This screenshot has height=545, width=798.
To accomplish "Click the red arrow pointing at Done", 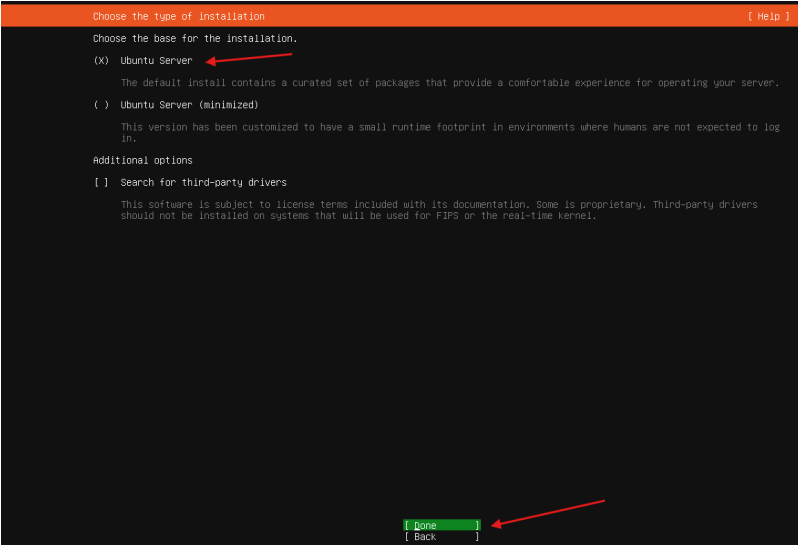I will 550,511.
